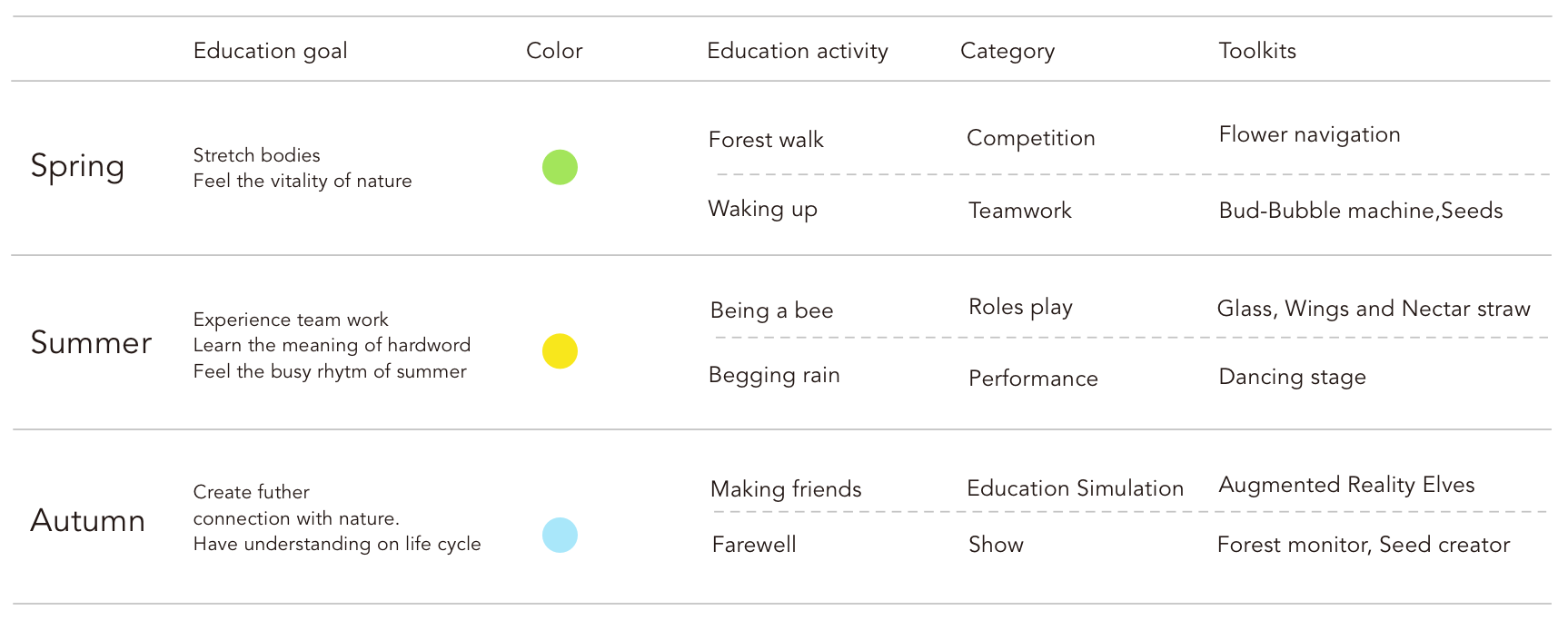
Task: Click the Education Simulation category
Action: (x=1075, y=488)
